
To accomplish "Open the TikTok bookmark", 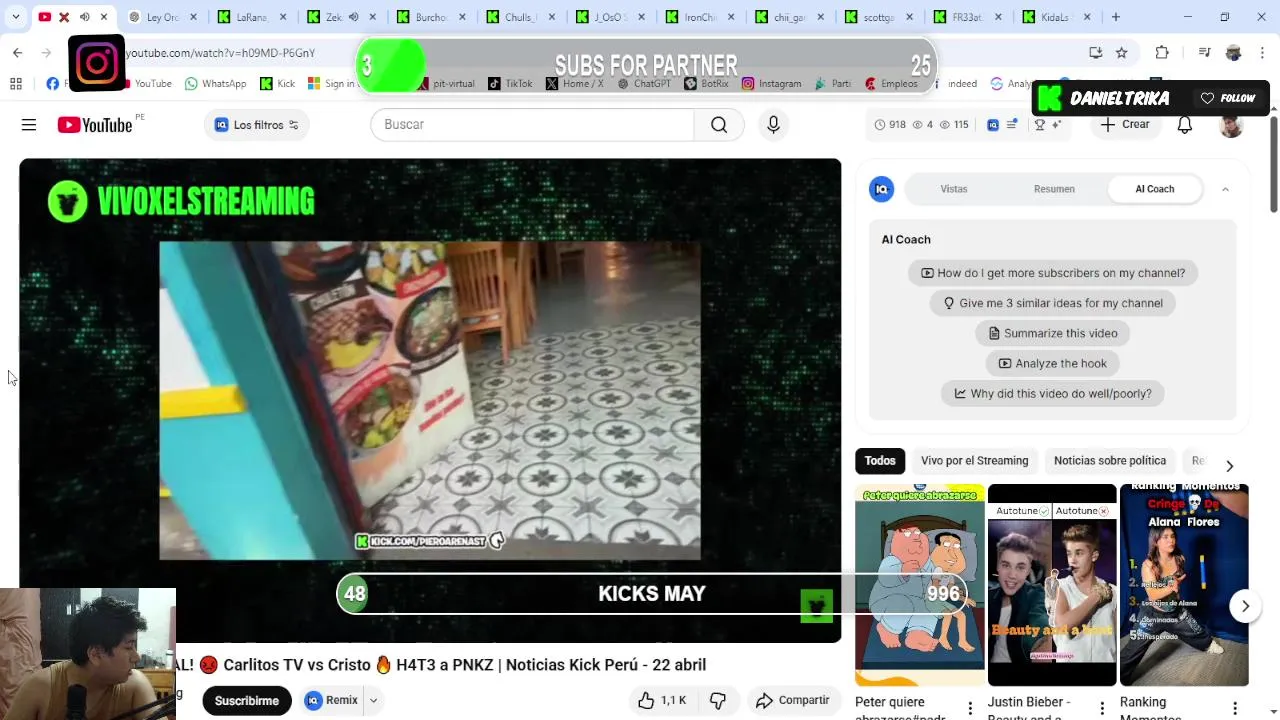I will pyautogui.click(x=510, y=84).
